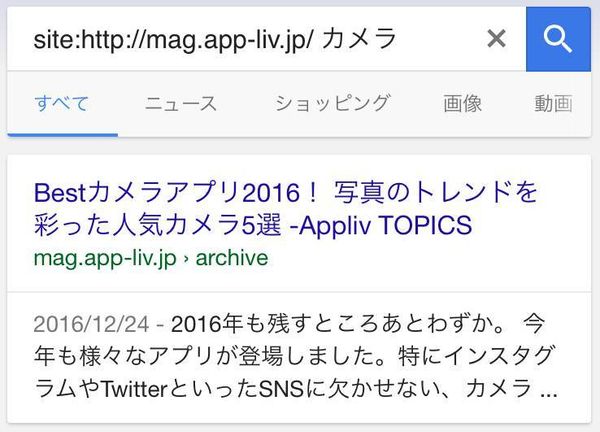Screen dimensions: 600x432
Task: Switch to the ニュース tab
Action: click(x=181, y=104)
